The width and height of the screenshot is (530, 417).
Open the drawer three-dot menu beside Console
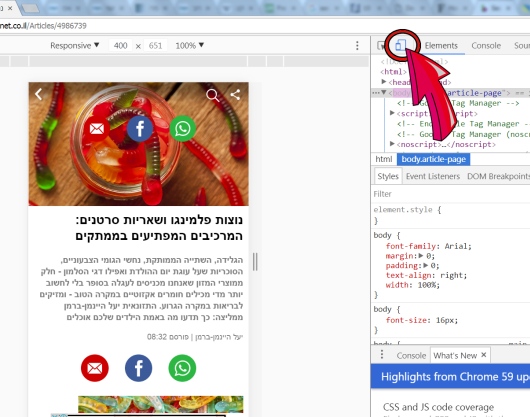click(x=382, y=354)
